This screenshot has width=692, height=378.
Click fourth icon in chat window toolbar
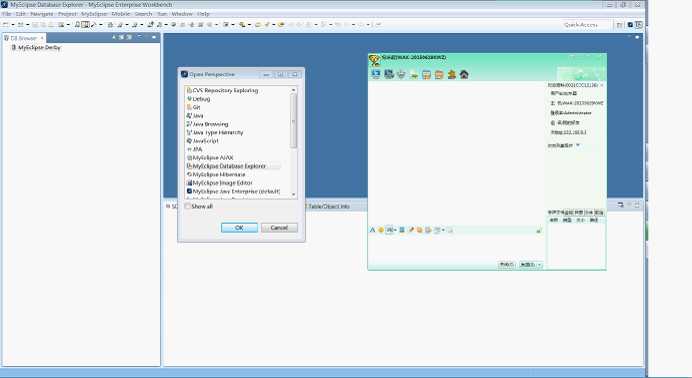[x=414, y=75]
